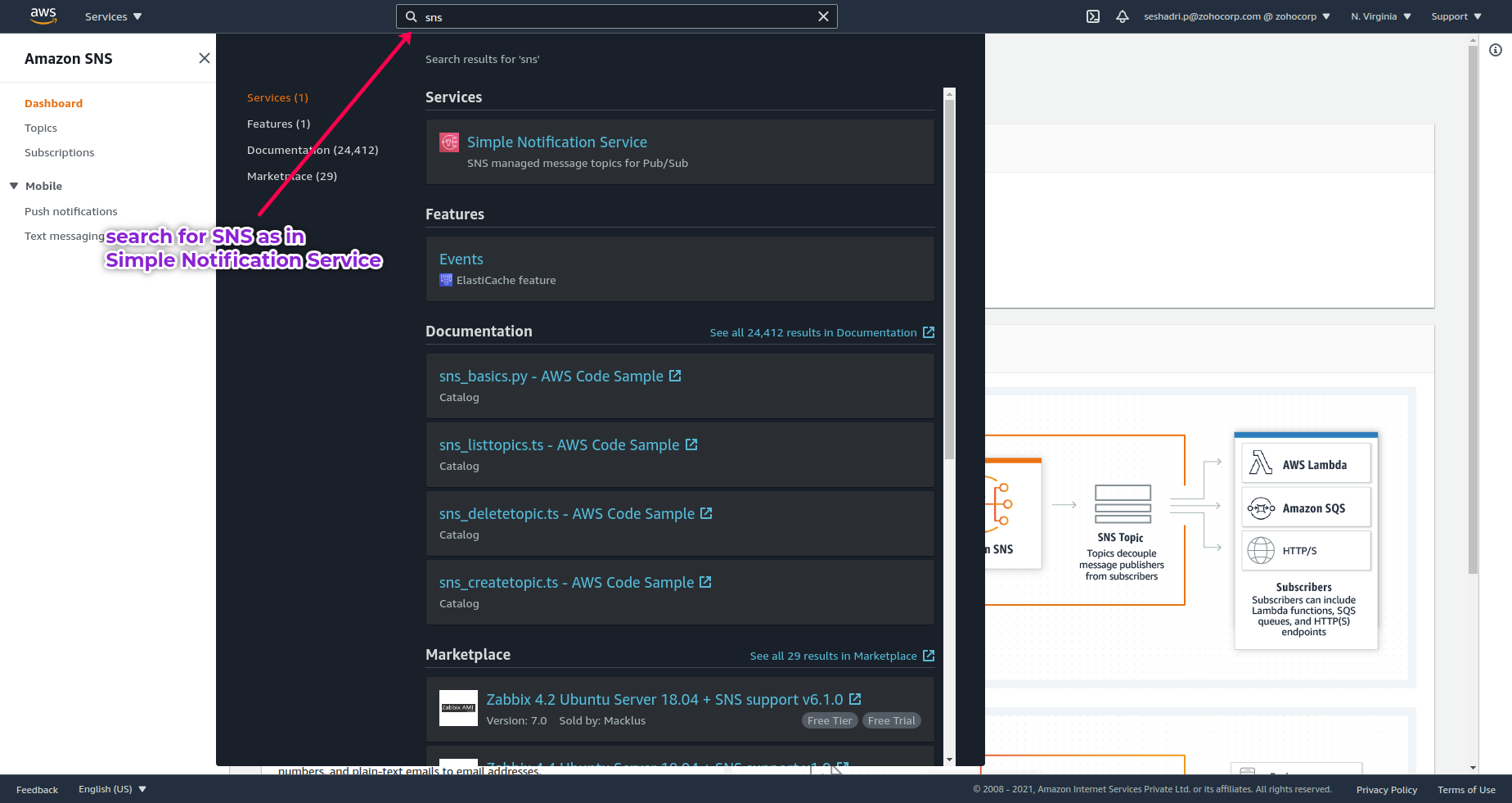The width and height of the screenshot is (1512, 803).
Task: Open external link icon for sns_basics.py
Action: (x=675, y=376)
